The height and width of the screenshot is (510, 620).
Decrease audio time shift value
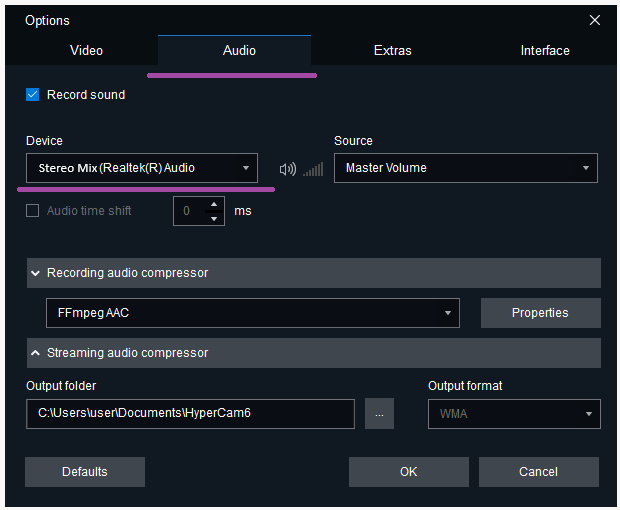[x=214, y=218]
